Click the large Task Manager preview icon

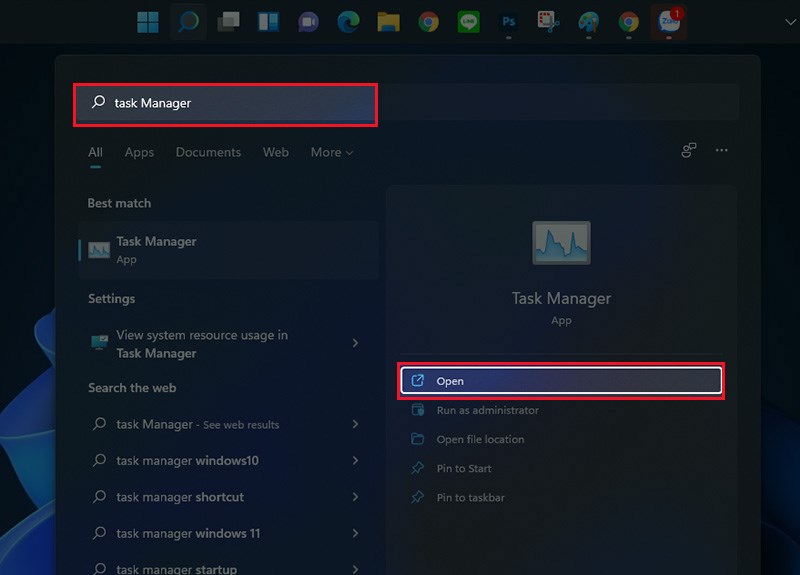[x=561, y=243]
